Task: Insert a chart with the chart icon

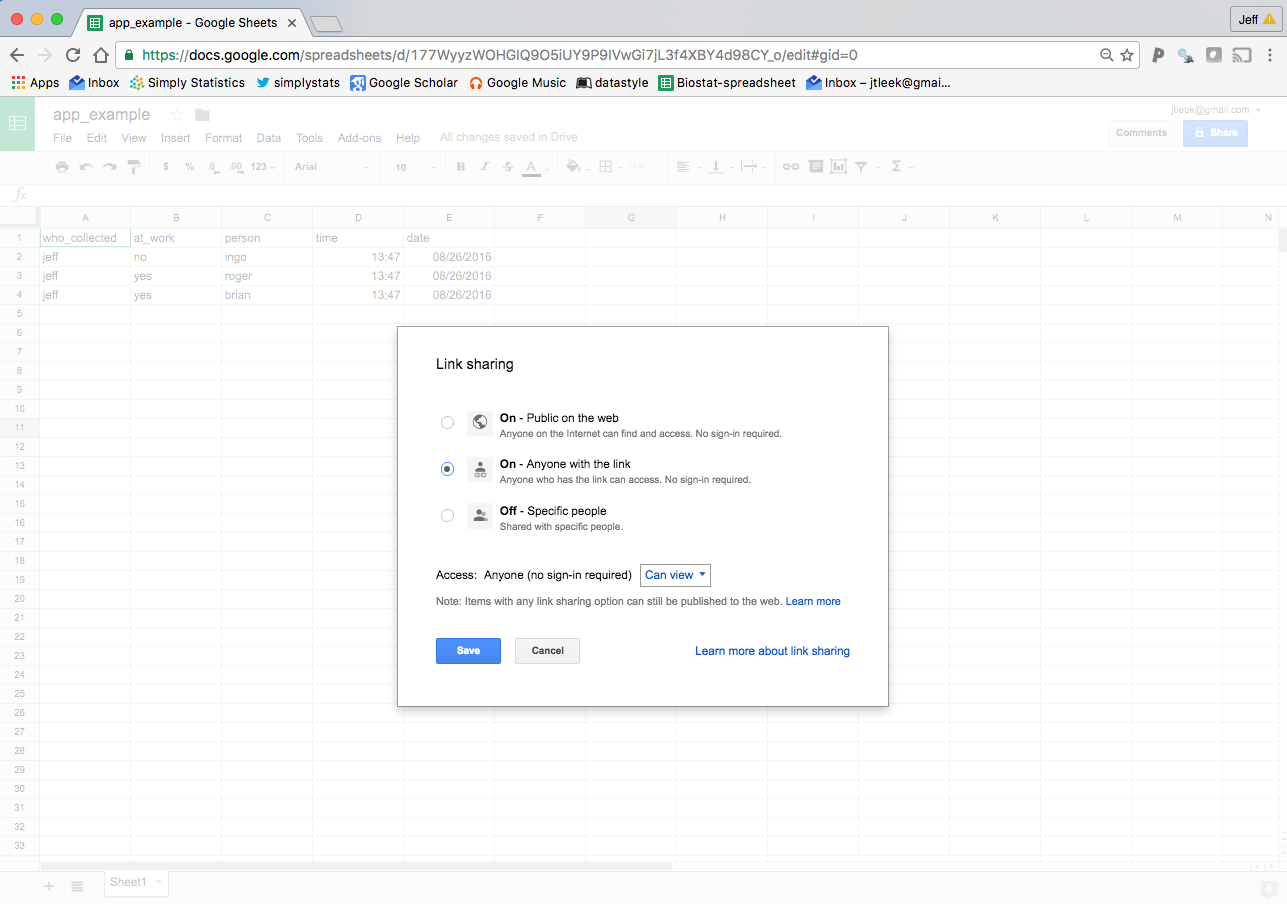Action: pyautogui.click(x=836, y=166)
